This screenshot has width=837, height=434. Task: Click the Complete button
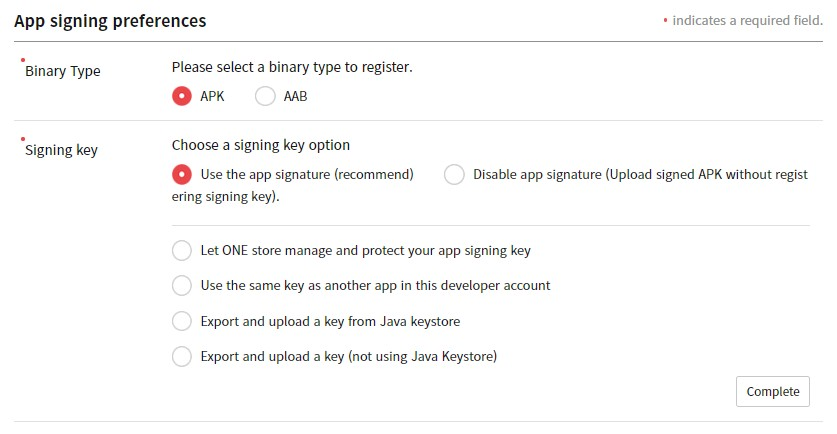point(772,391)
